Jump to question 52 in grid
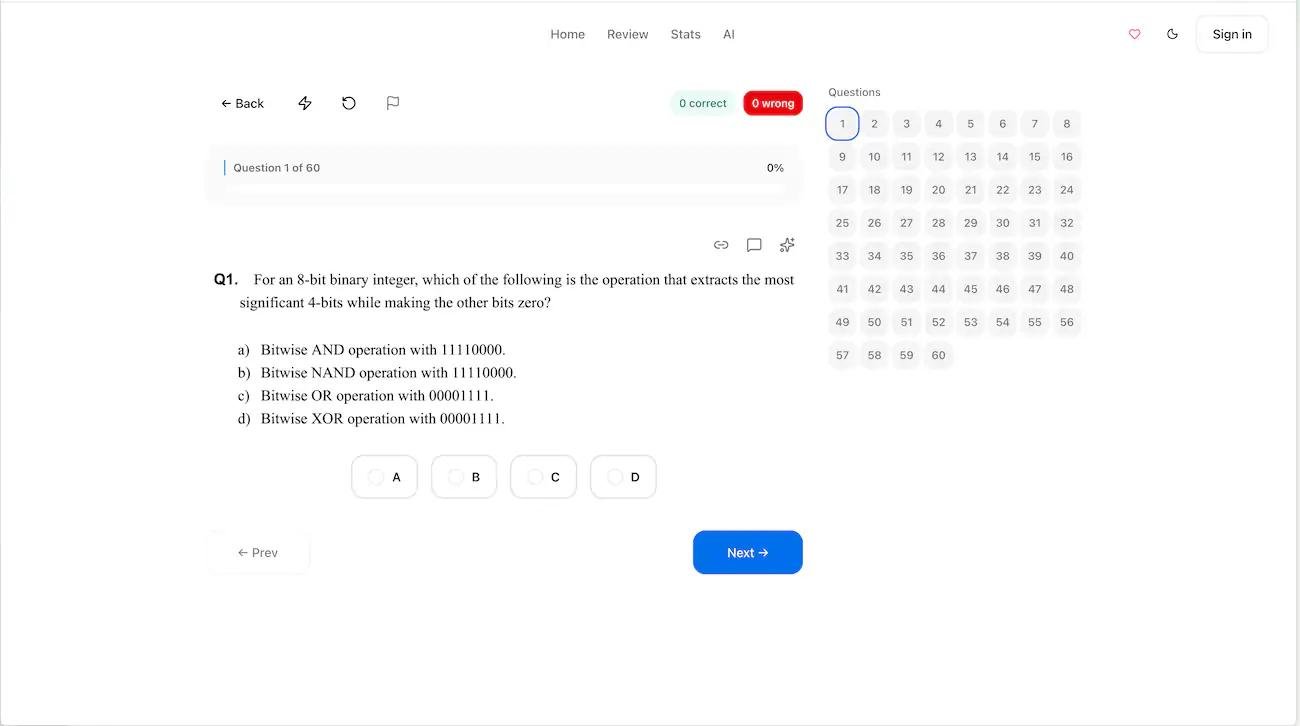The height and width of the screenshot is (726, 1300). (938, 322)
